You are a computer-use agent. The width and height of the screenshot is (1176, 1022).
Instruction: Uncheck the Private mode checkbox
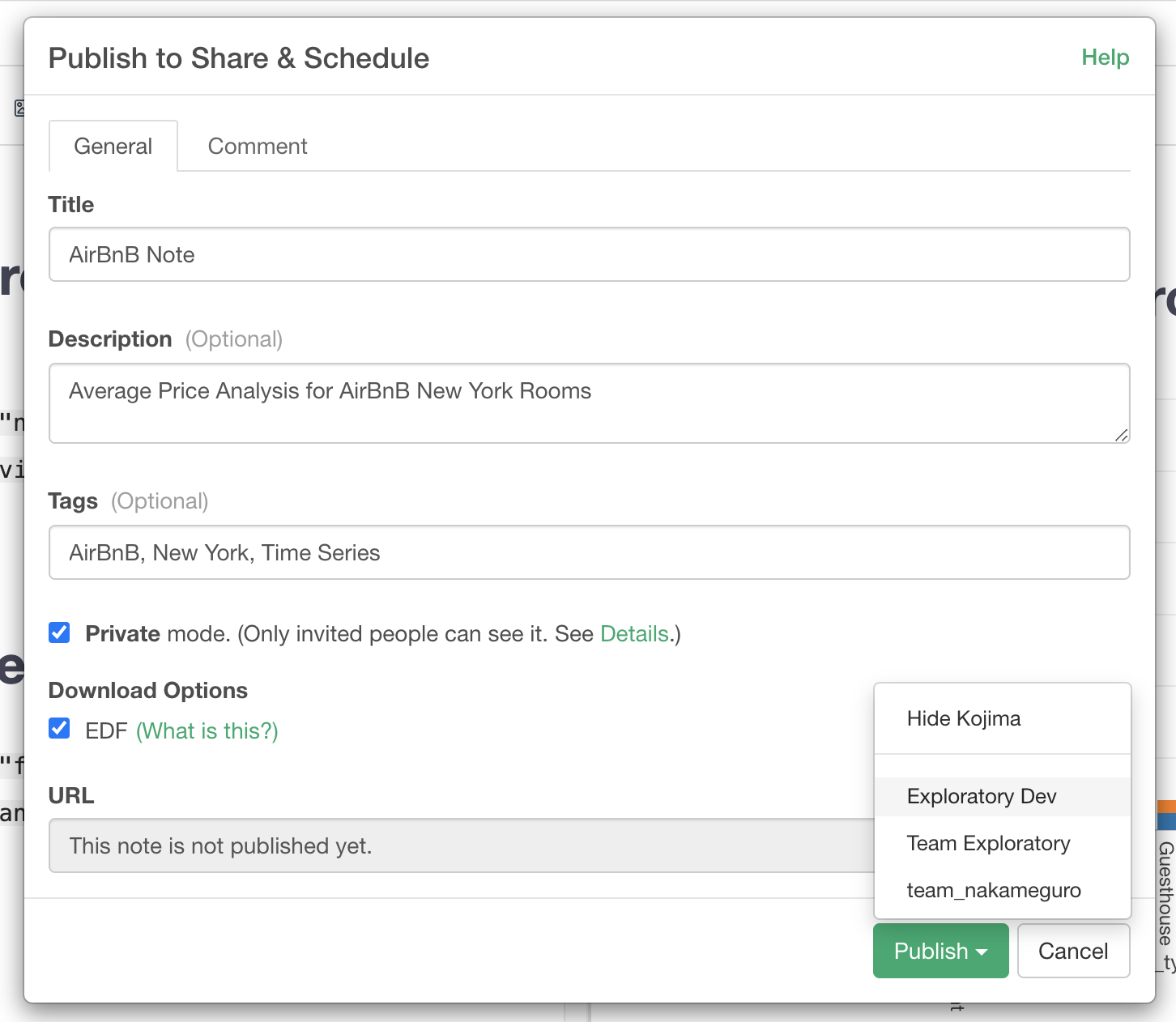point(60,632)
